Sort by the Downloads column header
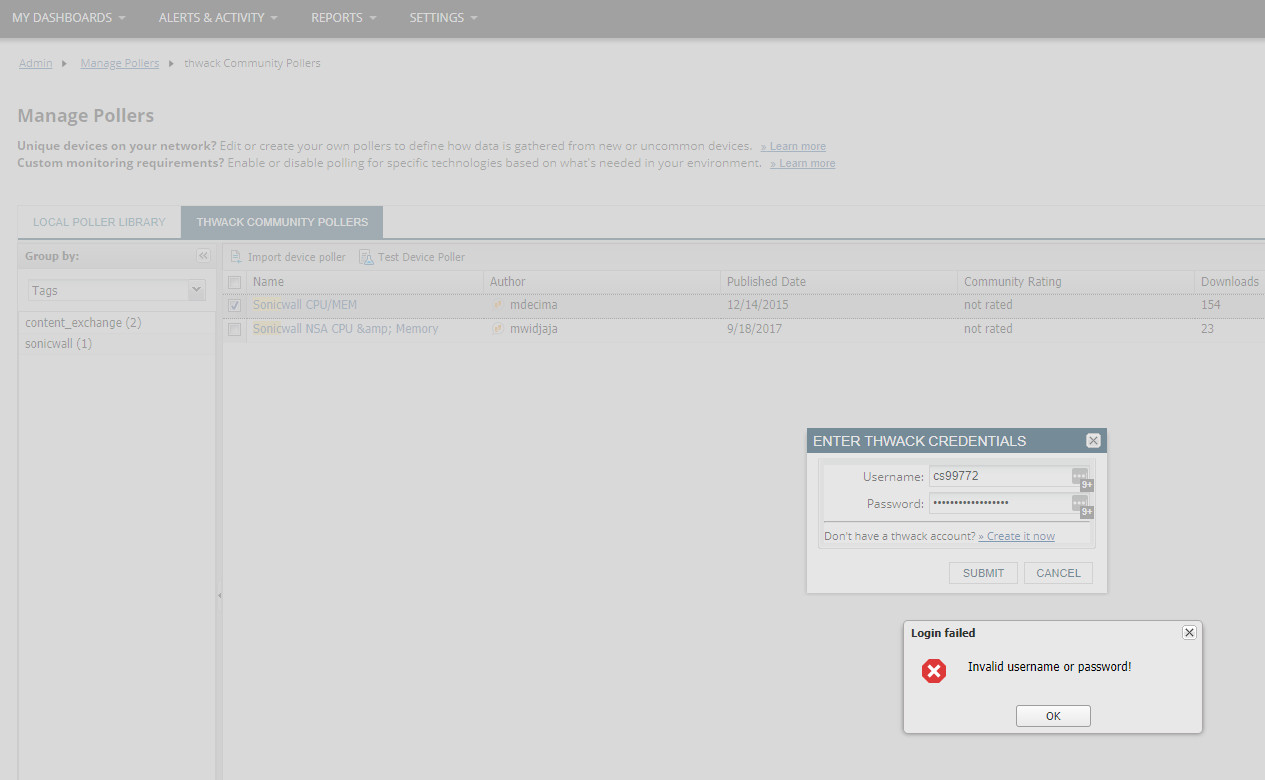 tap(1229, 282)
